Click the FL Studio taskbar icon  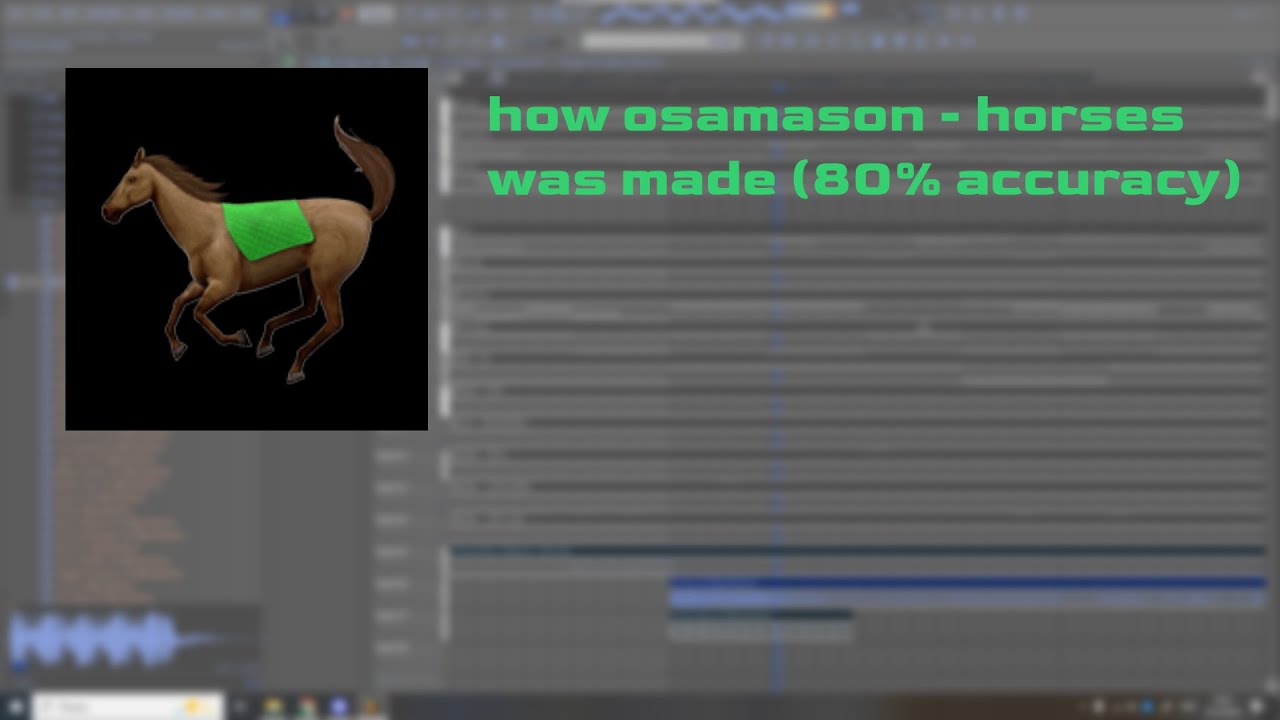(x=371, y=707)
